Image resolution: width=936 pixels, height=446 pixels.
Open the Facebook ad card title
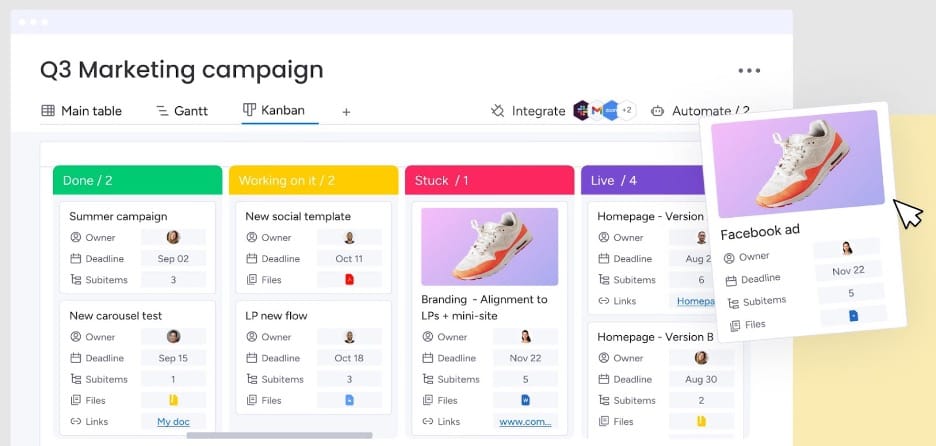coord(760,232)
